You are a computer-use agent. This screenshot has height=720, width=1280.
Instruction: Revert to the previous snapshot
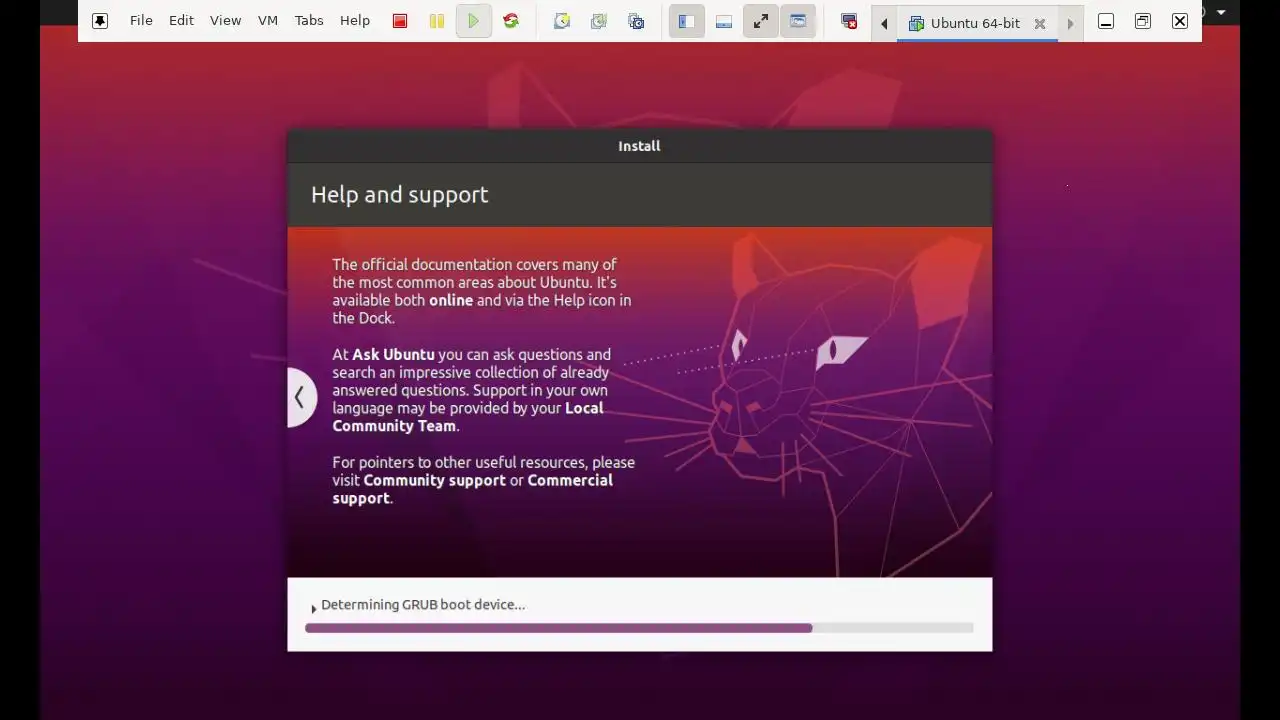[x=599, y=21]
